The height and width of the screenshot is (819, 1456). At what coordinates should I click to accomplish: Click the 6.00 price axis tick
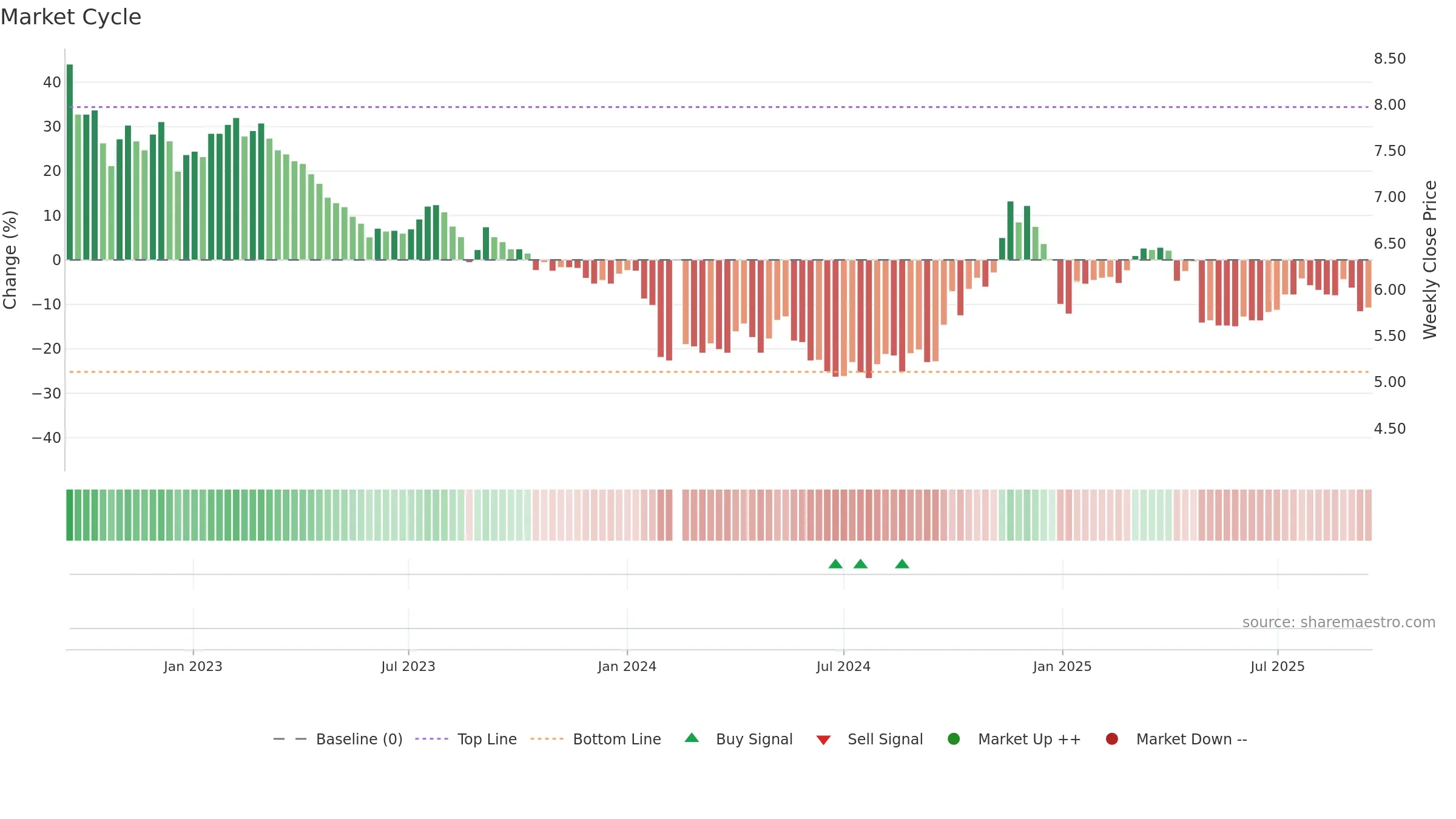[1390, 289]
